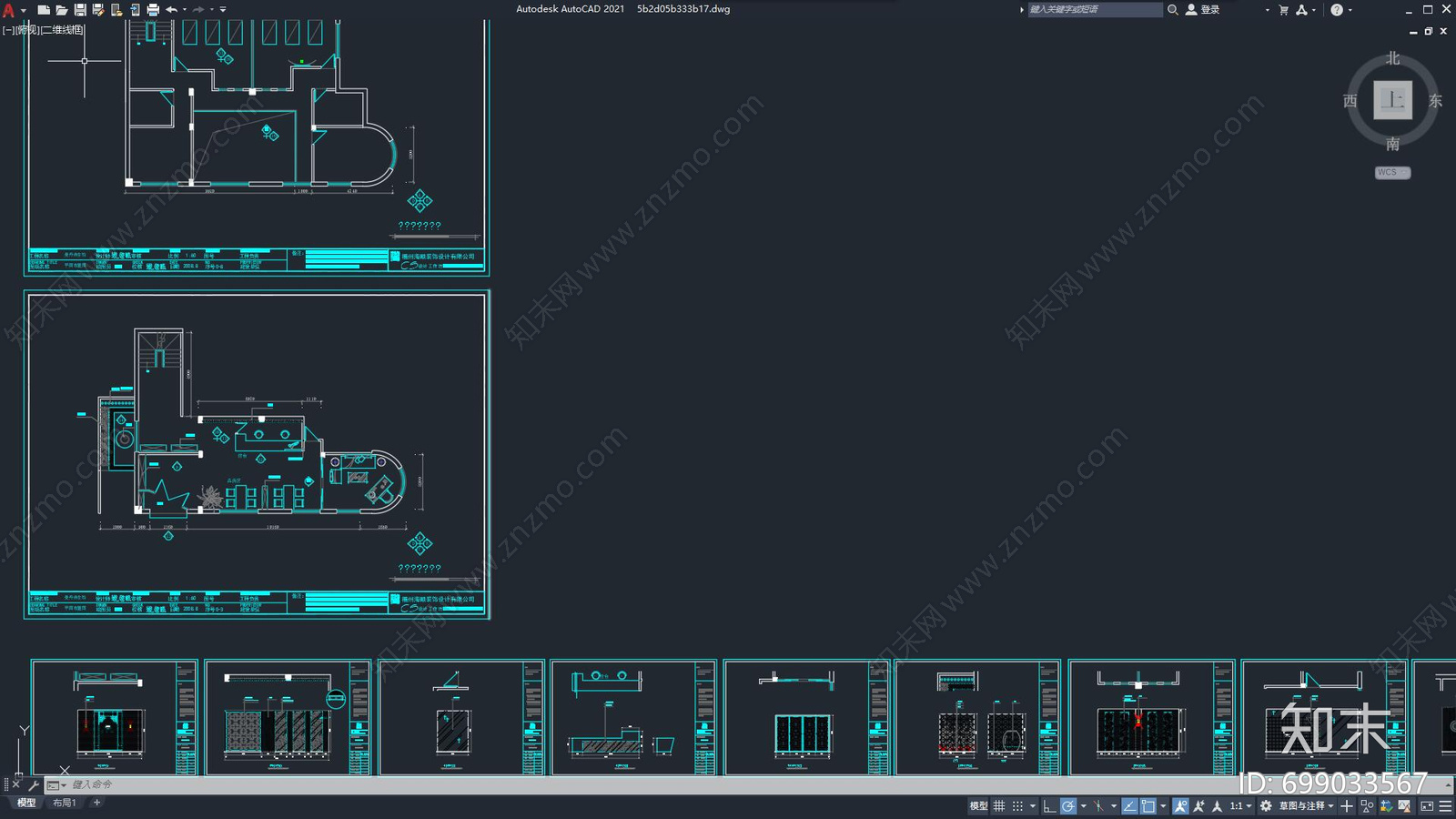This screenshot has height=819, width=1456.
Task: Expand the Help dropdown arrow
Action: click(1350, 10)
